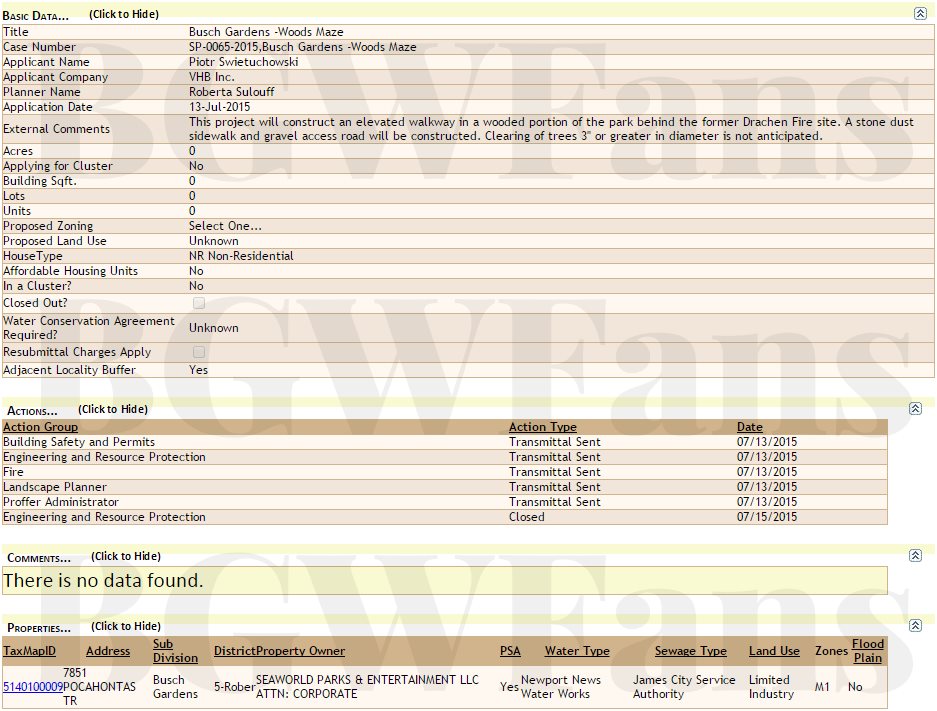This screenshot has height=711, width=937.
Task: Toggle the Closed Out? checkbox
Action: [x=199, y=303]
